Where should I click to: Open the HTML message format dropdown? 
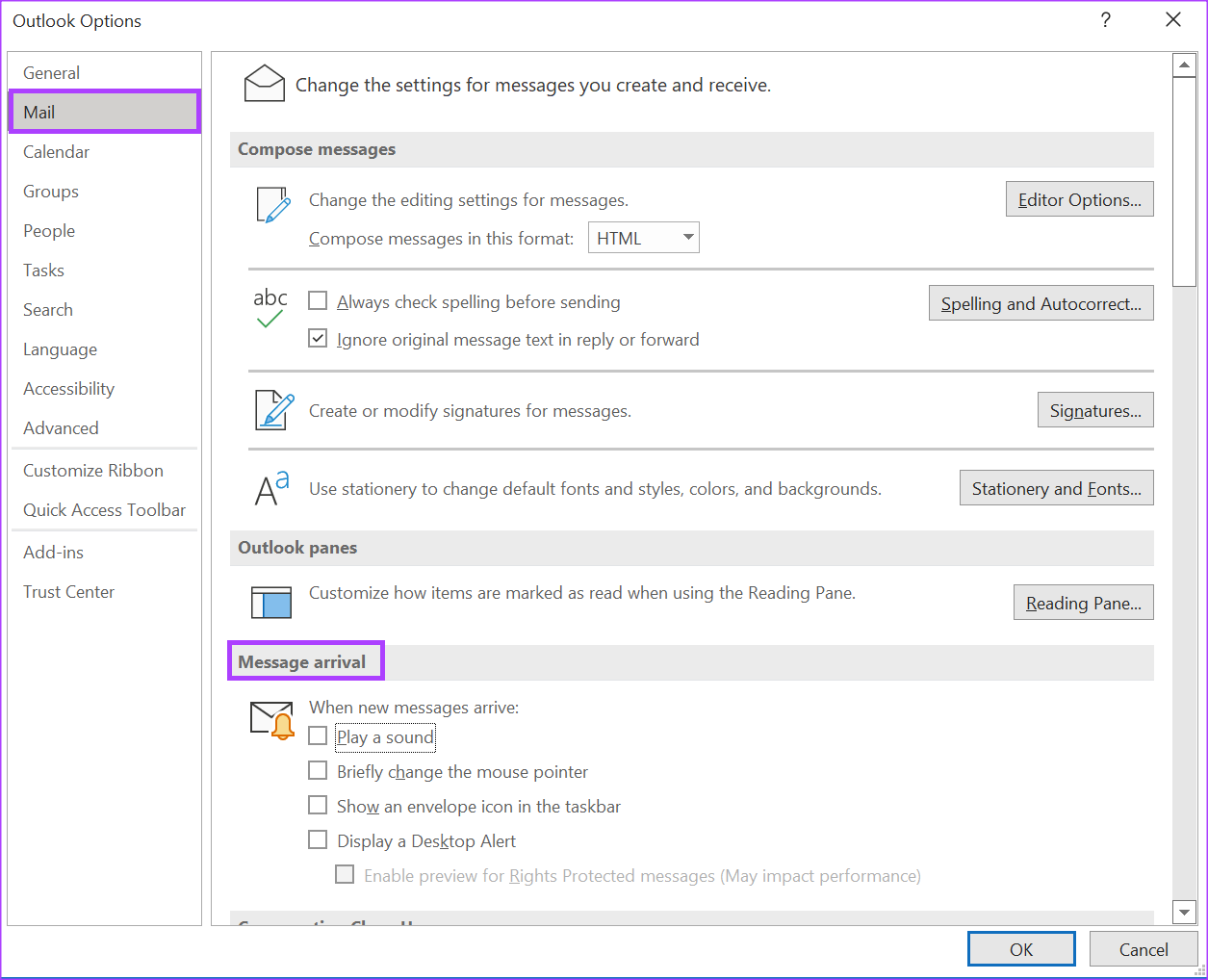643,238
